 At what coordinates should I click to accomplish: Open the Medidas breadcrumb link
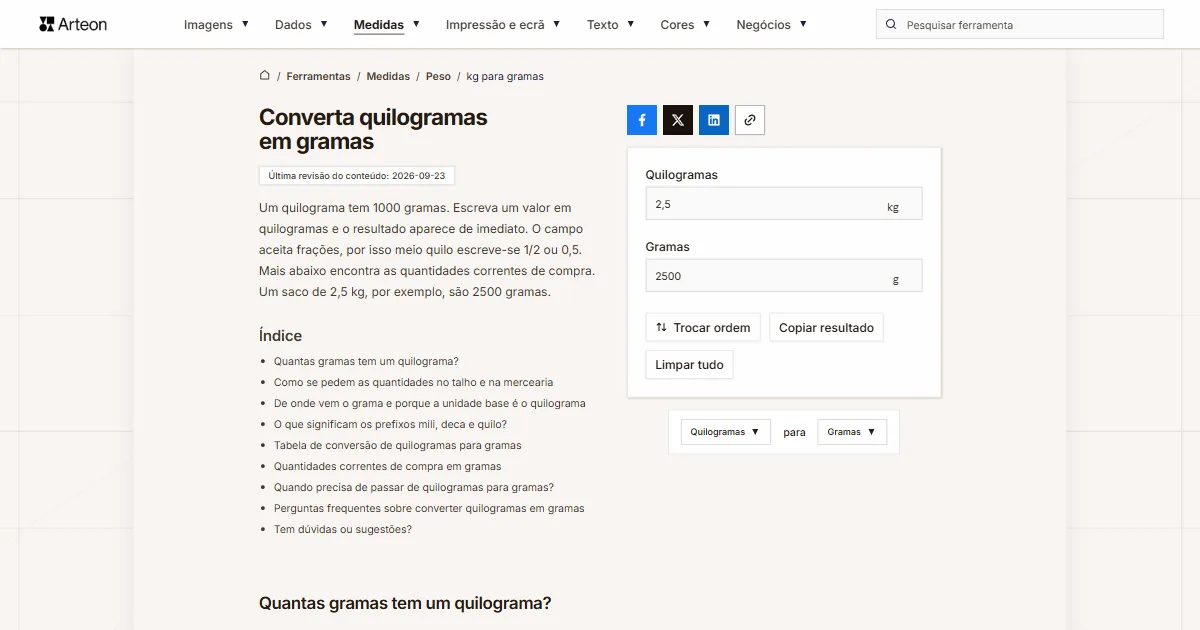[388, 76]
